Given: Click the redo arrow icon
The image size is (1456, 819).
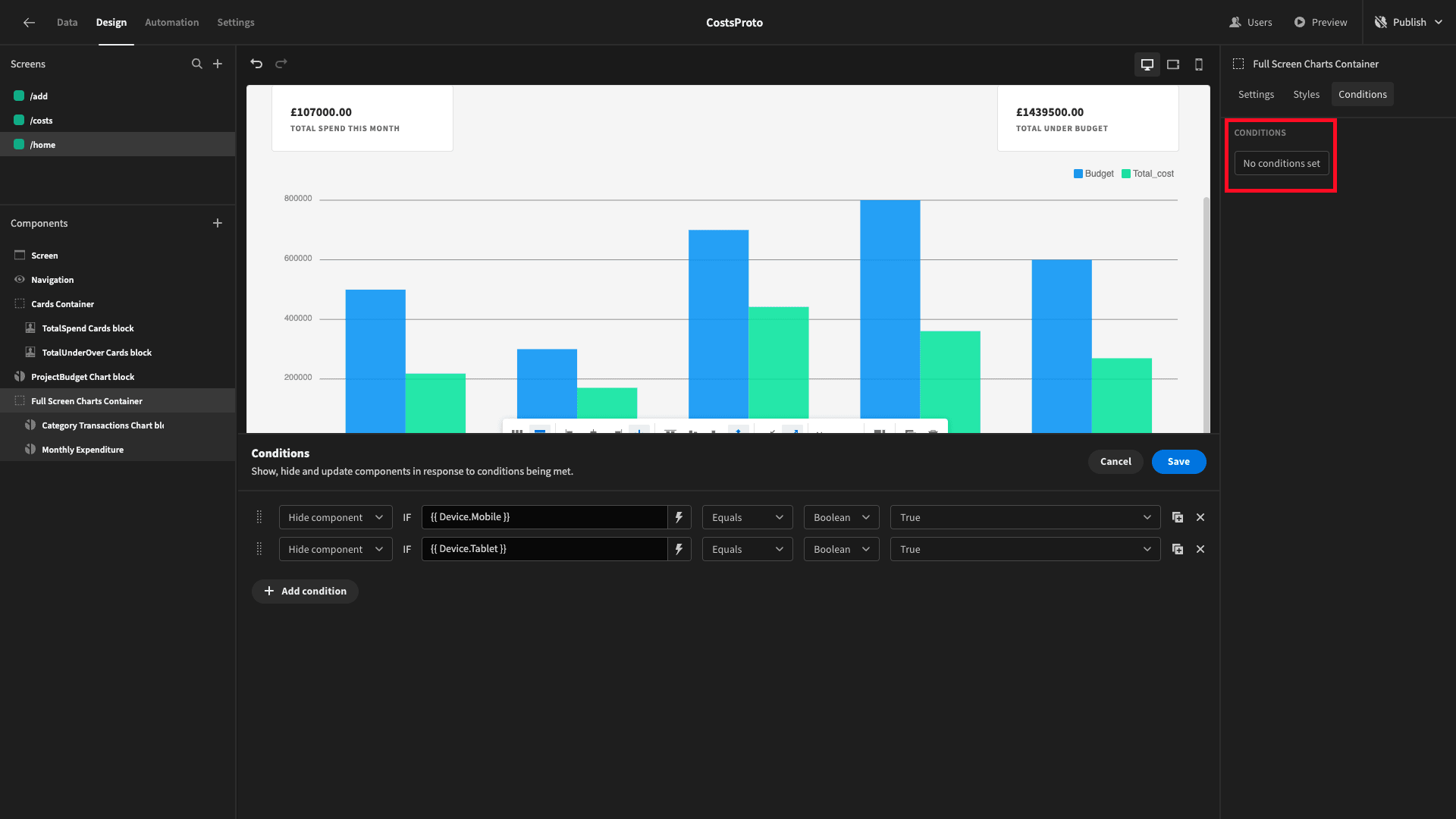Looking at the screenshot, I should (281, 63).
